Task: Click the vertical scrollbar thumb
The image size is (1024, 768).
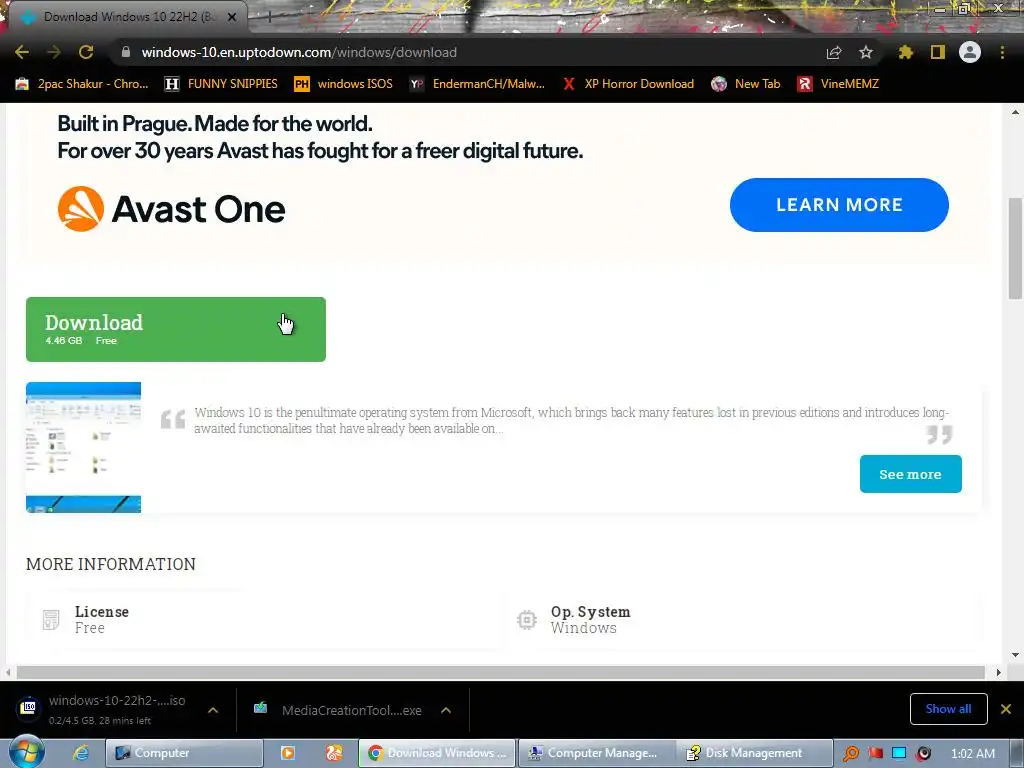Action: 1016,248
